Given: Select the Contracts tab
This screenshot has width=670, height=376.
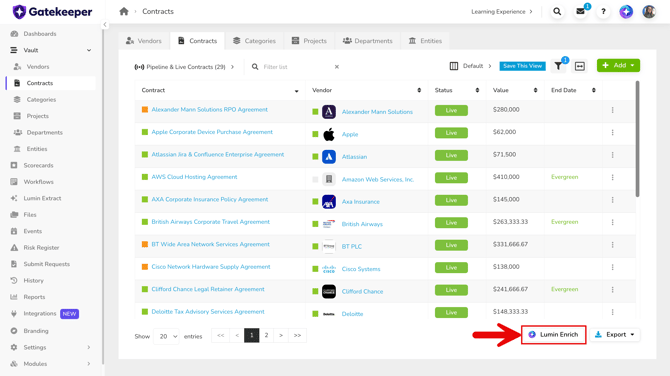Looking at the screenshot, I should [197, 41].
